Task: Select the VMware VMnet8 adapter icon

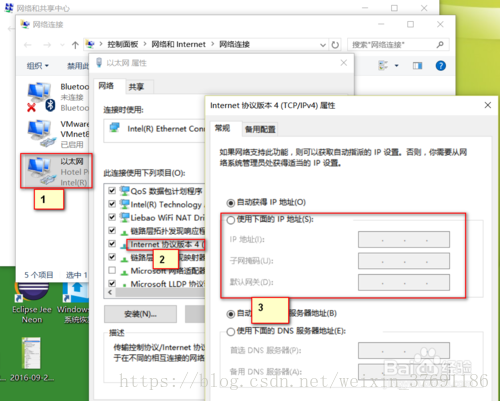Action: pos(40,133)
